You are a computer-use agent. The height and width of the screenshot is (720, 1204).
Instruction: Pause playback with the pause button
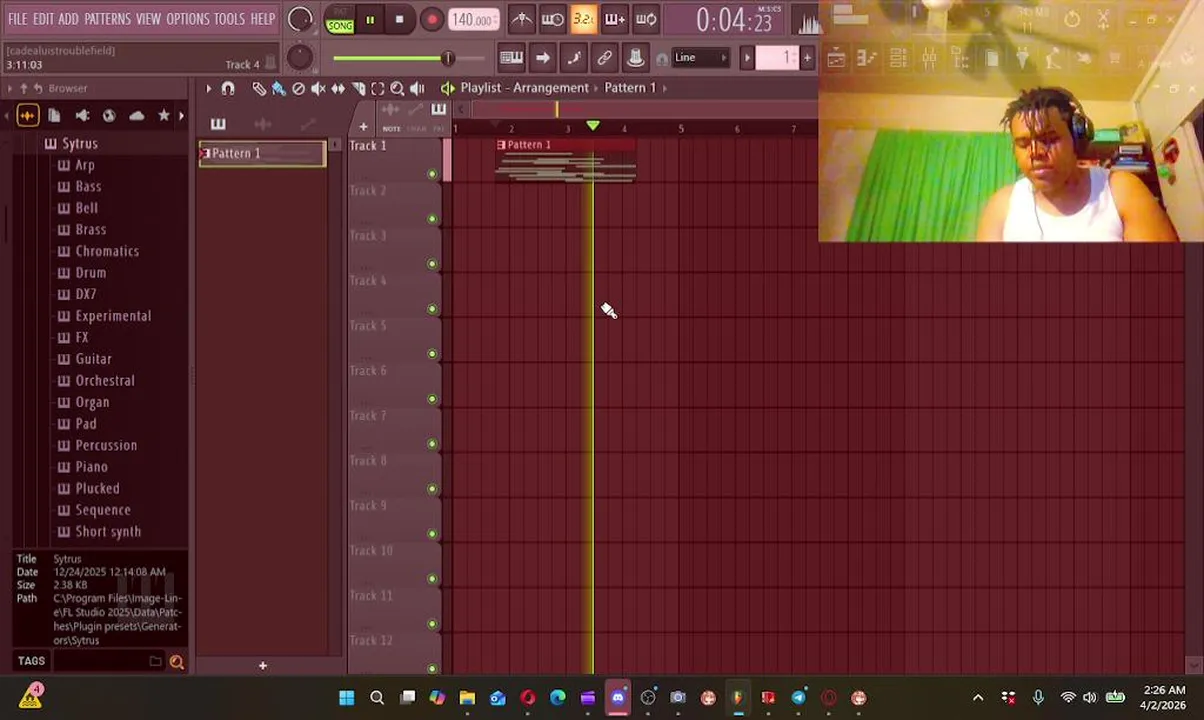click(370, 19)
